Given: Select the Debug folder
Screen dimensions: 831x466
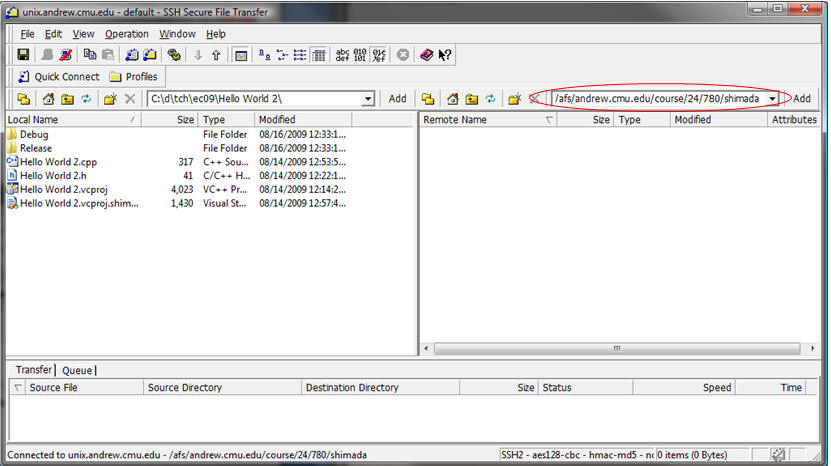Looking at the screenshot, I should 34,135.
